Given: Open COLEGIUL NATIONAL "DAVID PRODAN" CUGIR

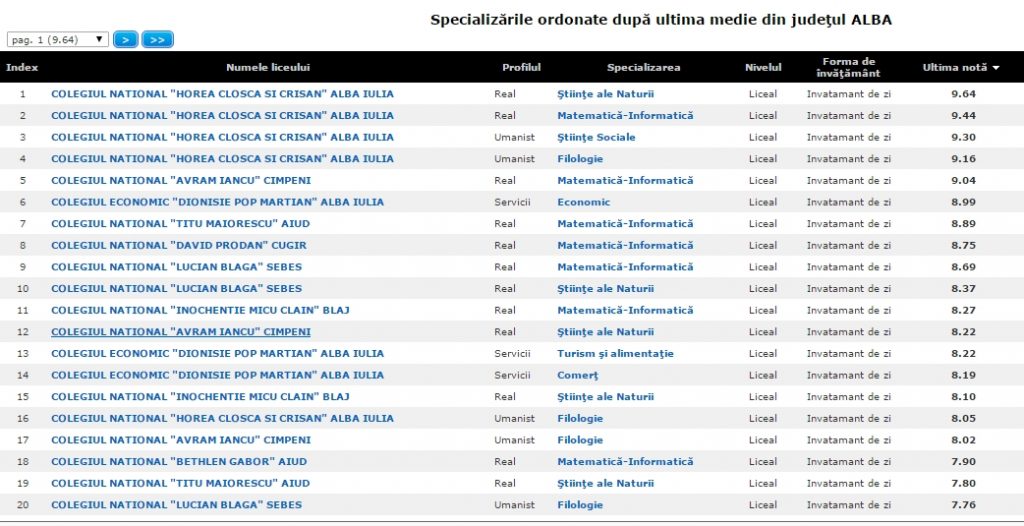Looking at the screenshot, I should (179, 246).
